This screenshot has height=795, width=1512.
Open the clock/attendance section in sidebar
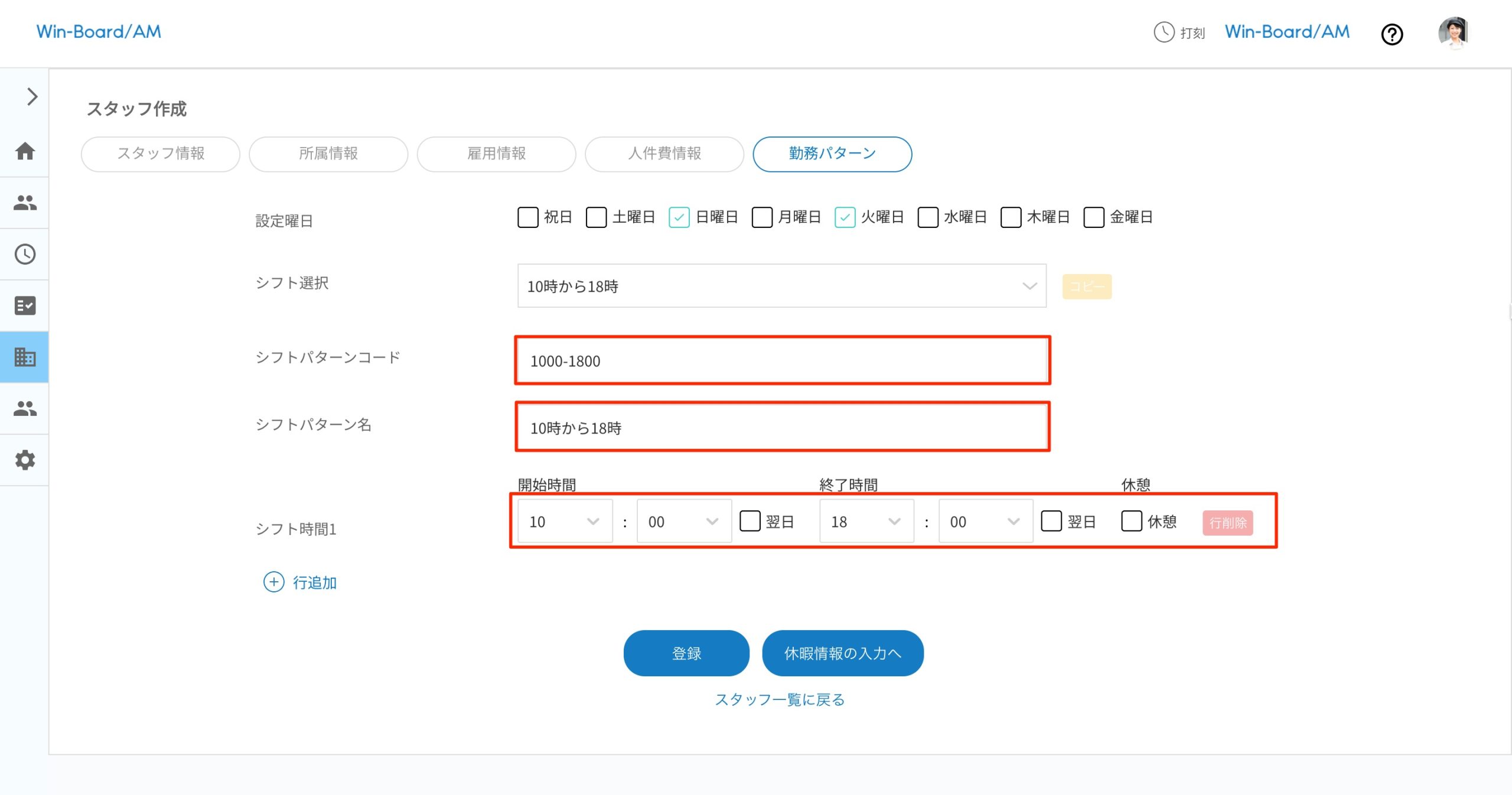click(x=24, y=254)
